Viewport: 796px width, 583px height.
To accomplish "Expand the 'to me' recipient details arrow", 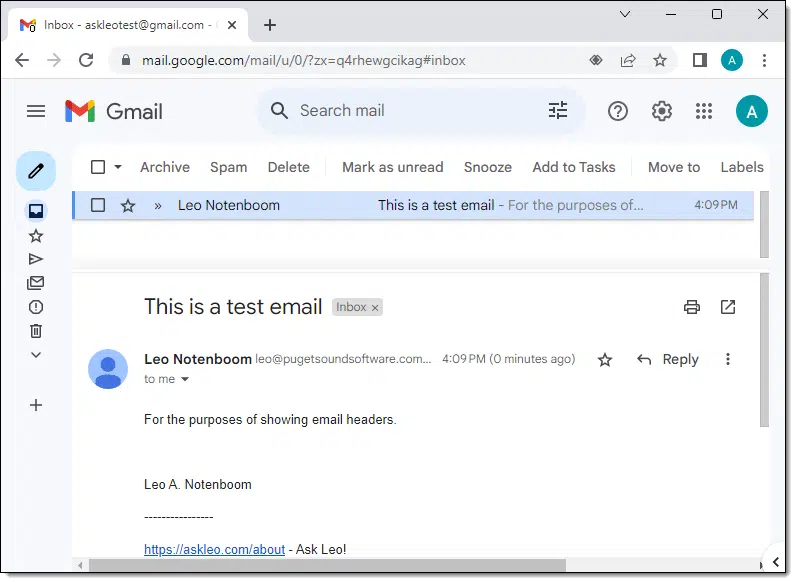I will coord(185,381).
